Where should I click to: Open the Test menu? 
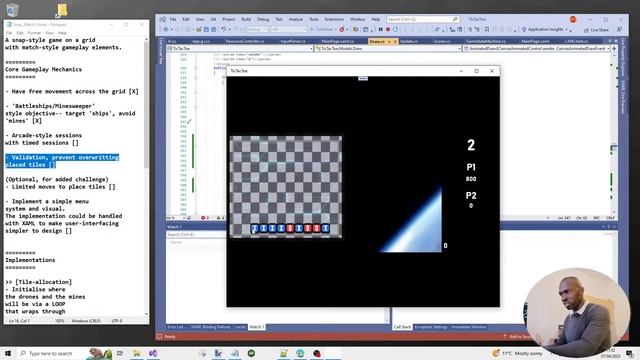279,19
